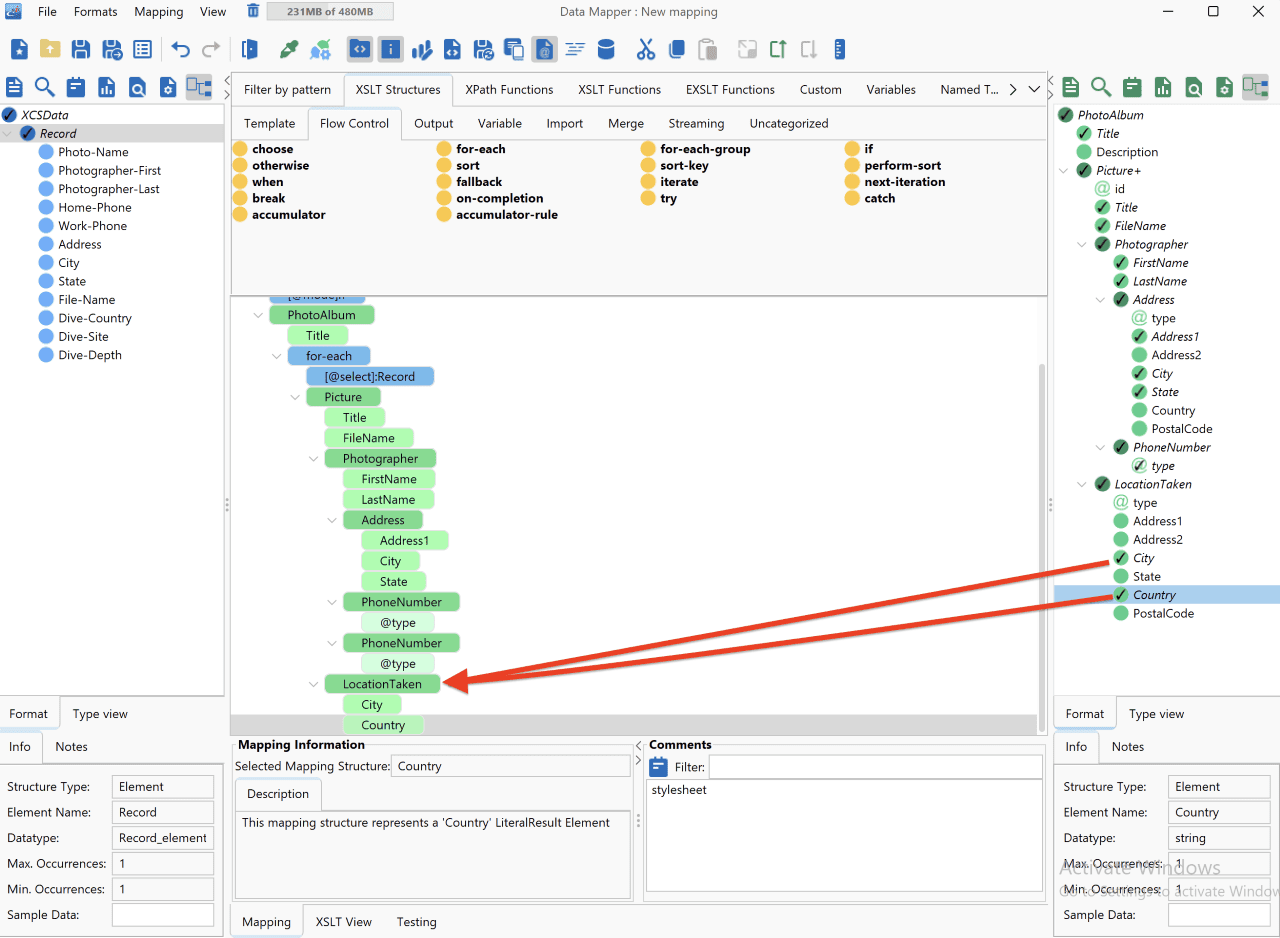1280x938 pixels.
Task: Click the open file folder icon
Action: pos(50,49)
